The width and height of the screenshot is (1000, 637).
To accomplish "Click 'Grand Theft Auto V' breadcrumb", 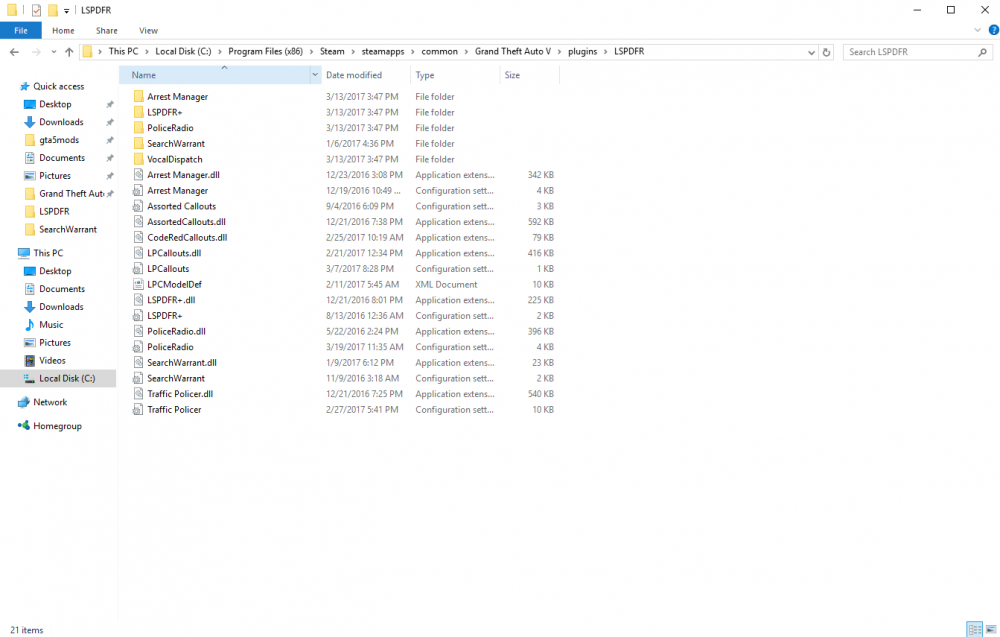I will coord(513,52).
